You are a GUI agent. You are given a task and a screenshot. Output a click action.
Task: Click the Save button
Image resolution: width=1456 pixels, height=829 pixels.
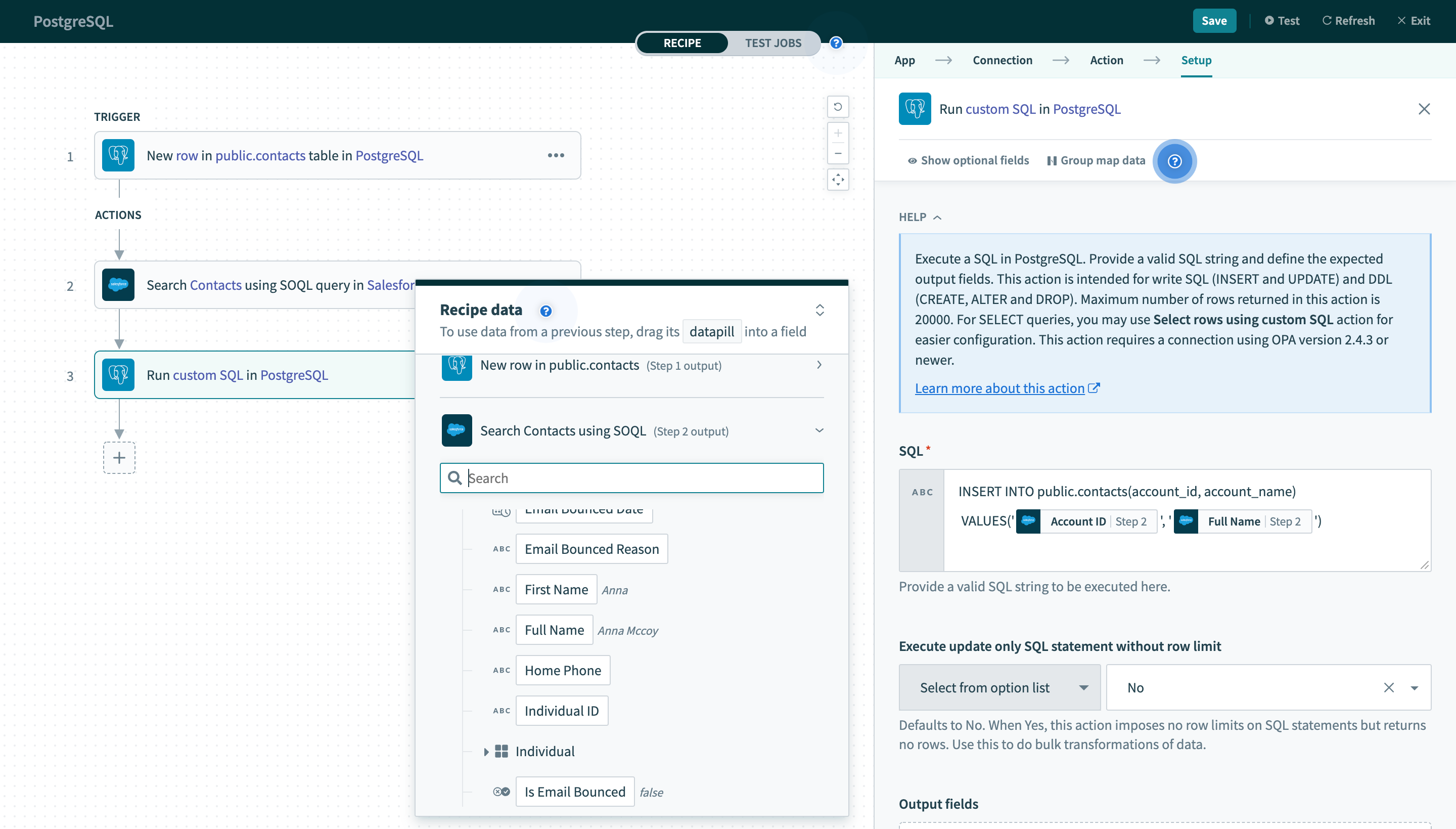click(x=1214, y=21)
